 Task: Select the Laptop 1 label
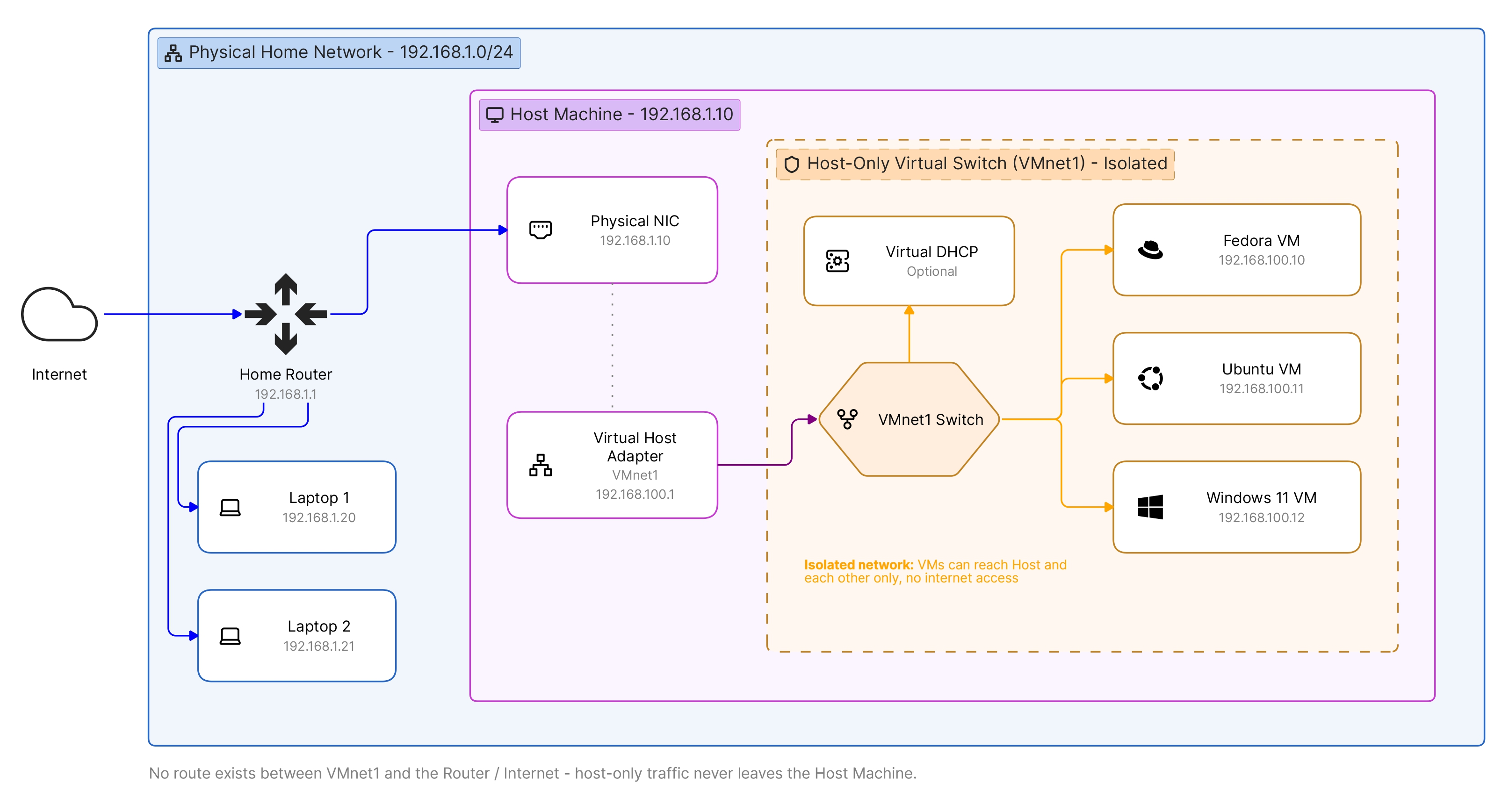[x=319, y=497]
